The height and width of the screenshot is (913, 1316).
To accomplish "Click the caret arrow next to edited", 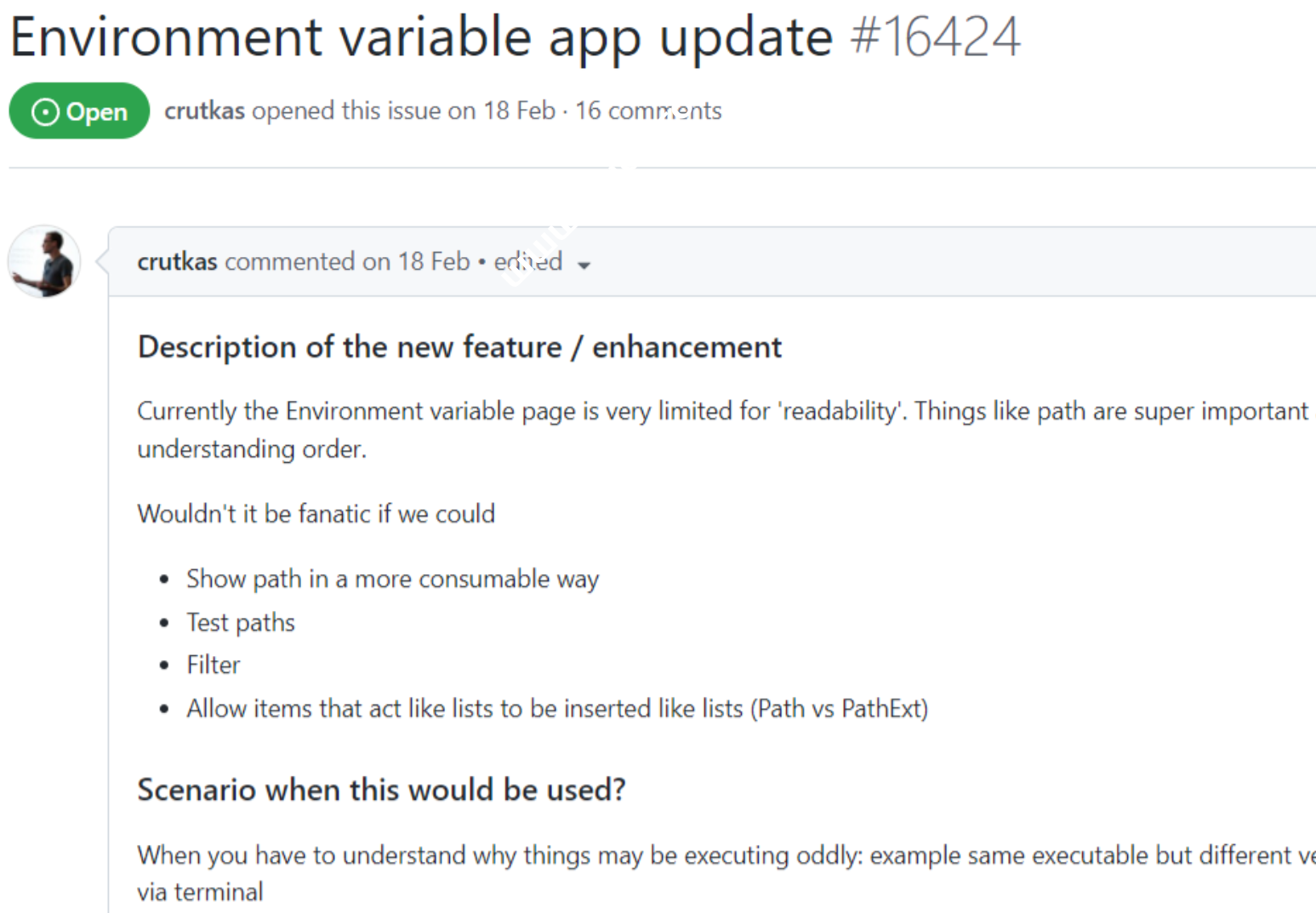I will tap(584, 265).
